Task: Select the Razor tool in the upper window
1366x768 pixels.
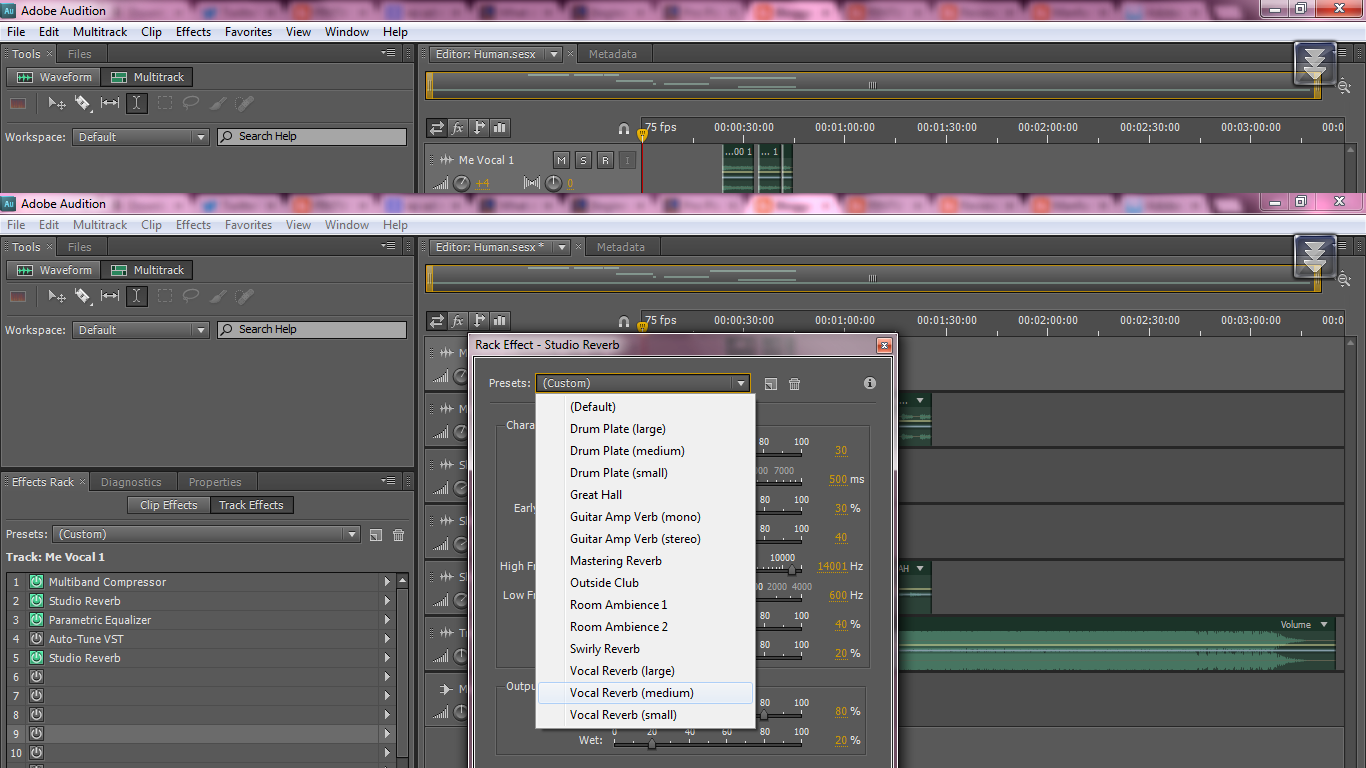Action: [x=83, y=103]
